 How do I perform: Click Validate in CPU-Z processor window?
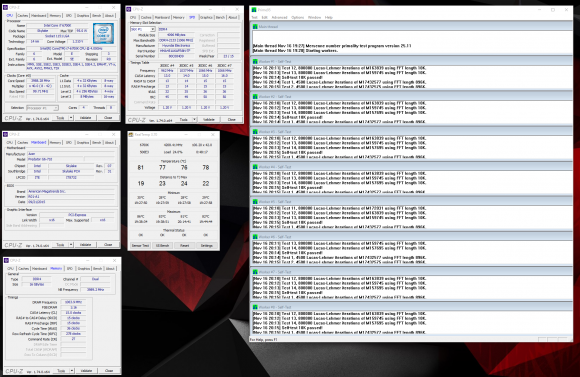tap(85, 118)
